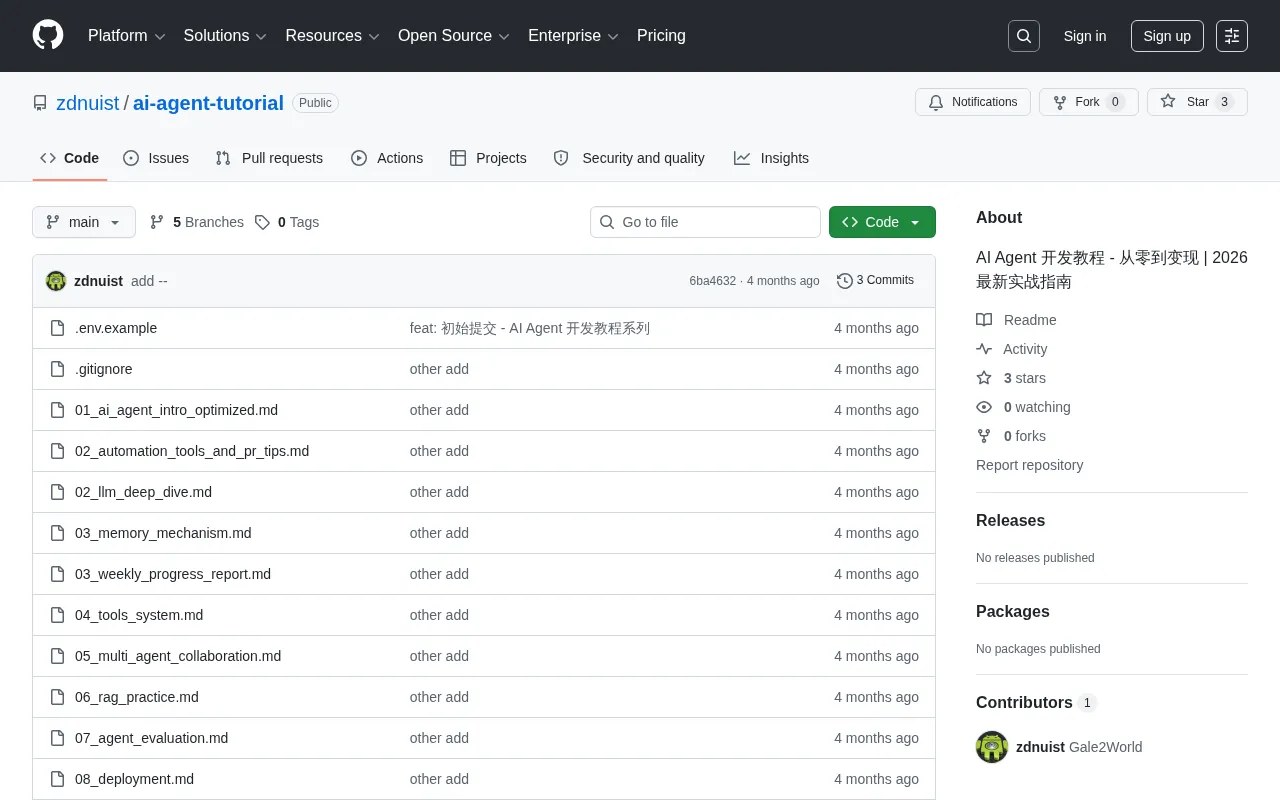Open the Projects tab
This screenshot has width=1280, height=800.
[488, 158]
